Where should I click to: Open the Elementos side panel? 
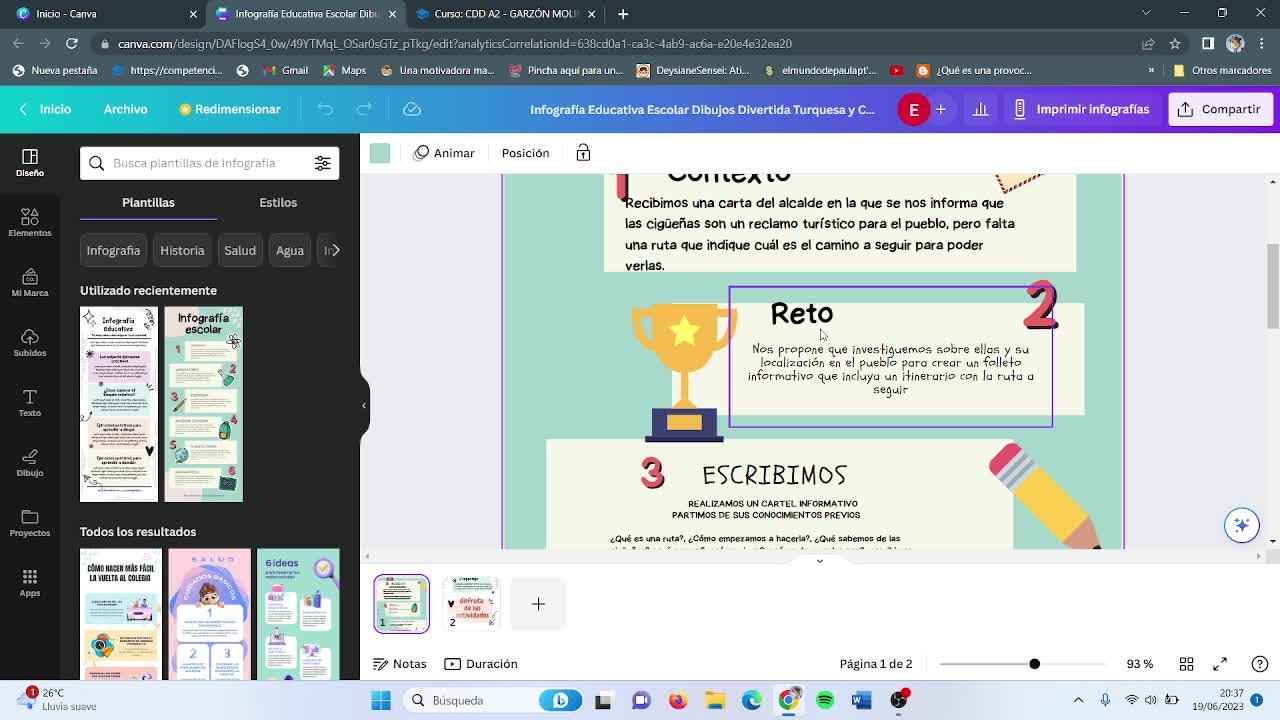click(x=29, y=222)
